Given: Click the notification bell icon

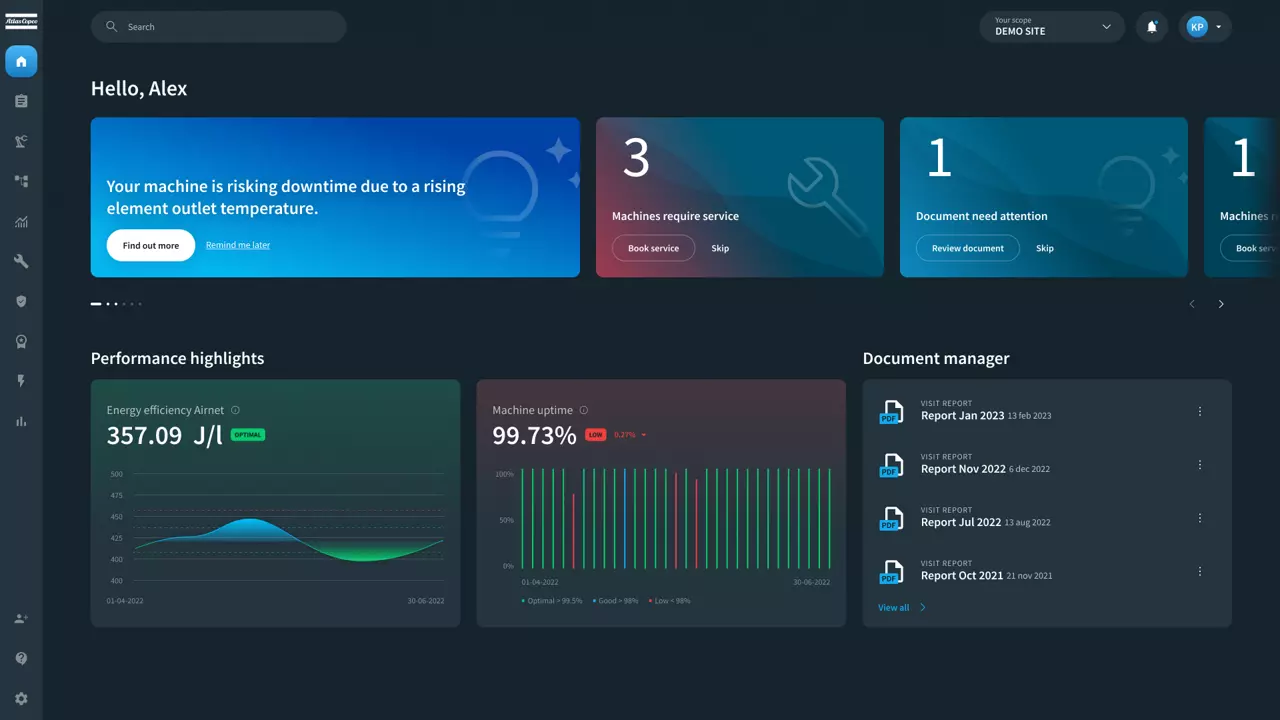Looking at the screenshot, I should (x=1152, y=27).
